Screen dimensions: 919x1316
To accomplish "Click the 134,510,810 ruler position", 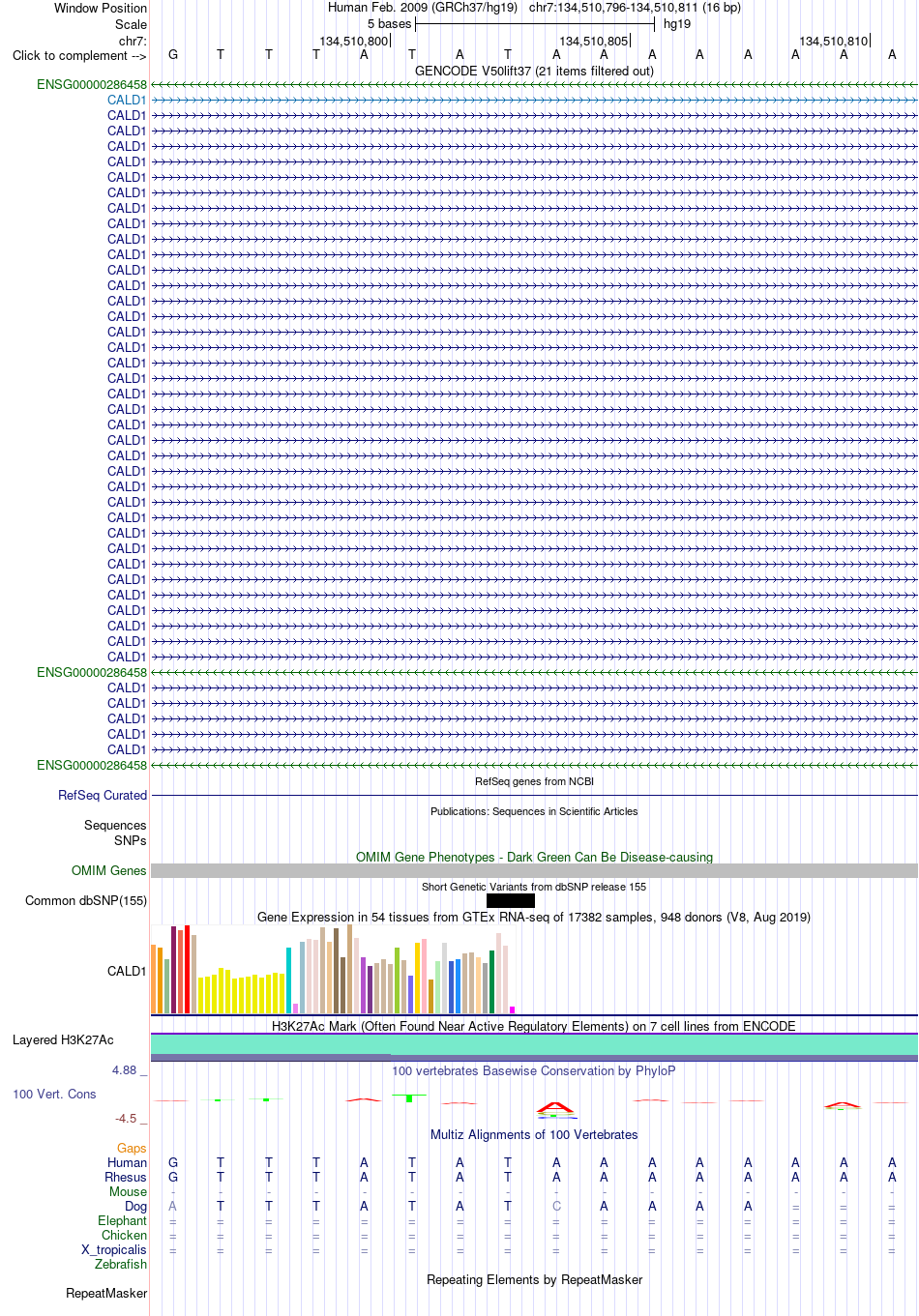I will (x=833, y=41).
